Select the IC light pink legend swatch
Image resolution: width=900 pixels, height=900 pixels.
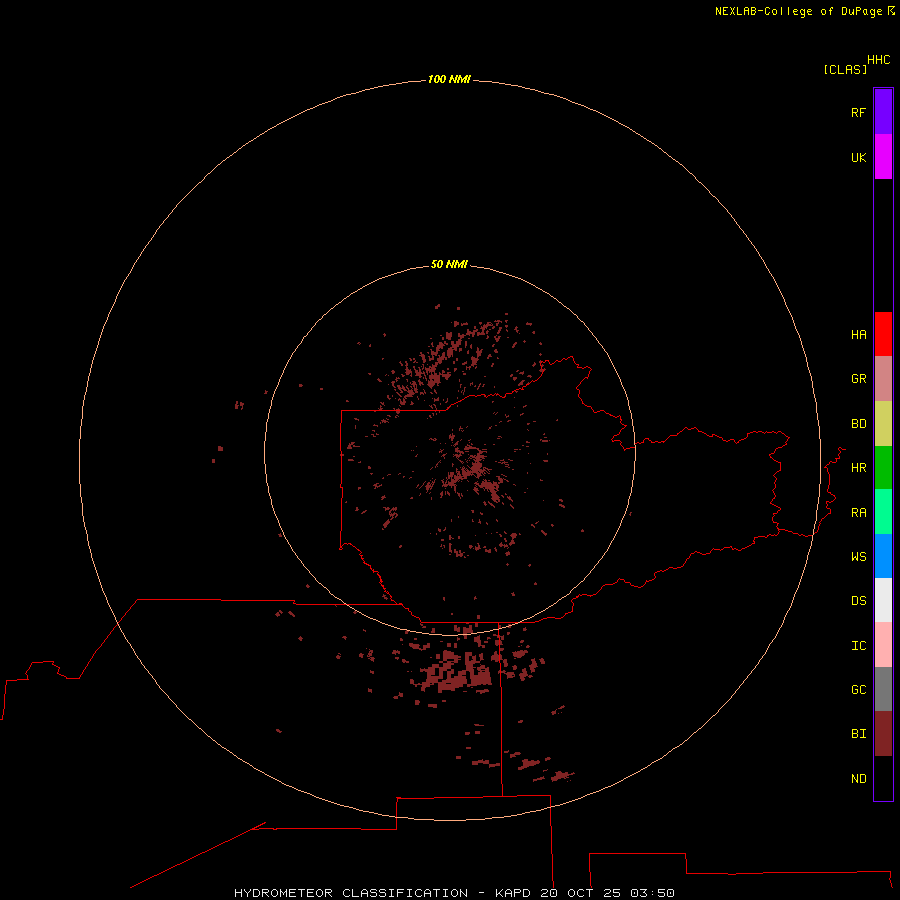pos(883,645)
